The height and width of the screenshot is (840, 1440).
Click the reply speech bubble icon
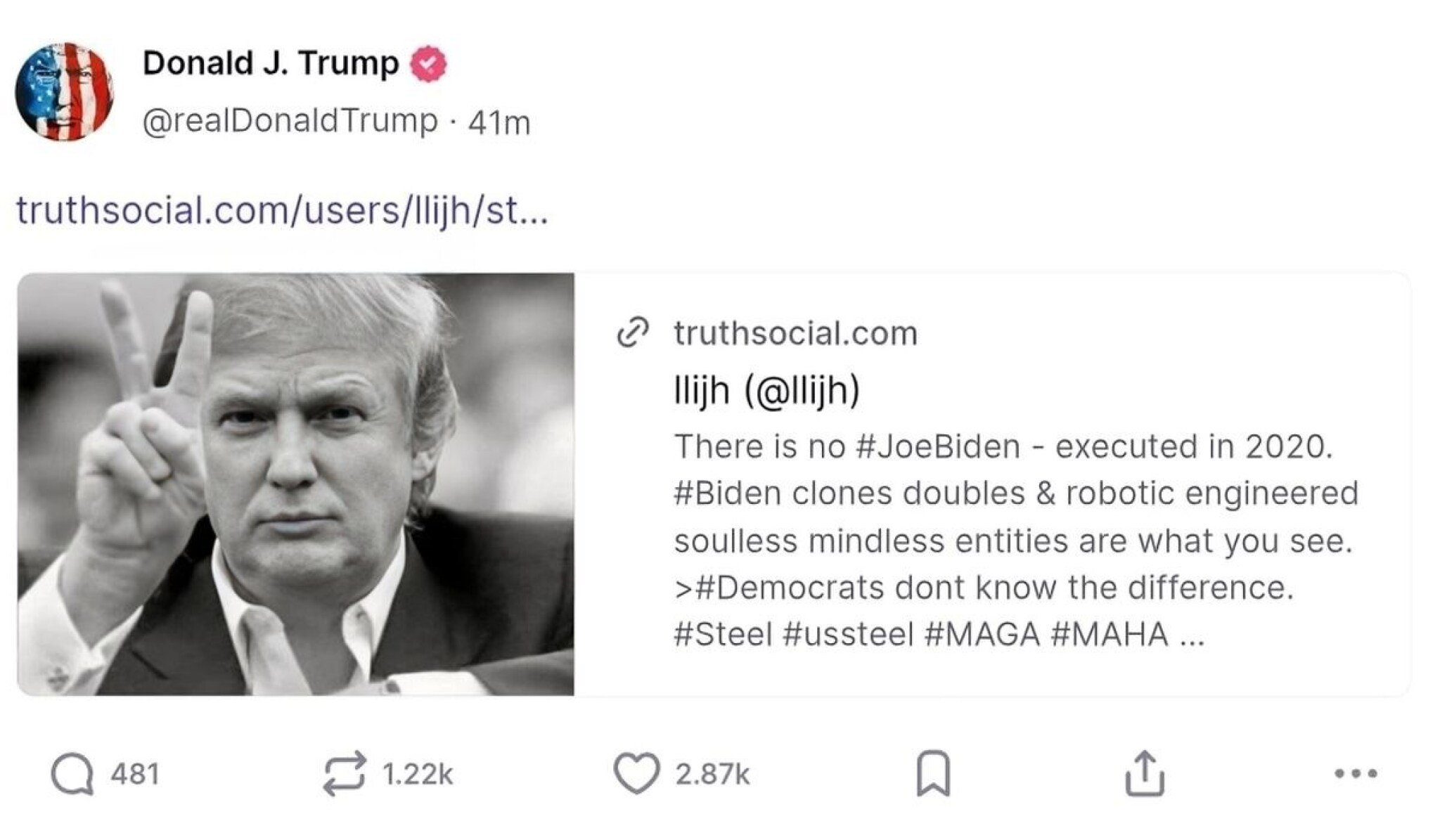pos(71,775)
